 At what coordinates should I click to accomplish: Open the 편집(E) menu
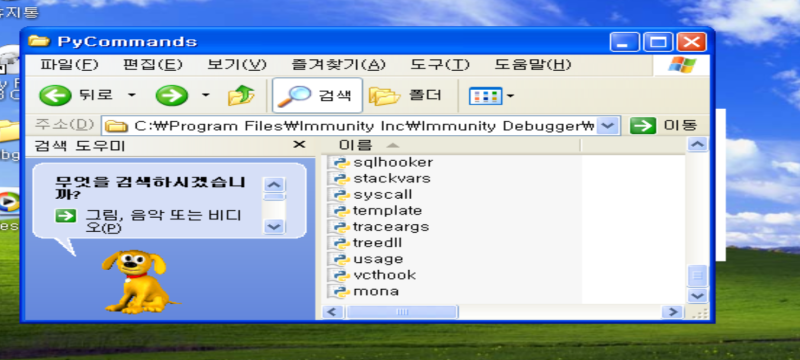(x=153, y=65)
